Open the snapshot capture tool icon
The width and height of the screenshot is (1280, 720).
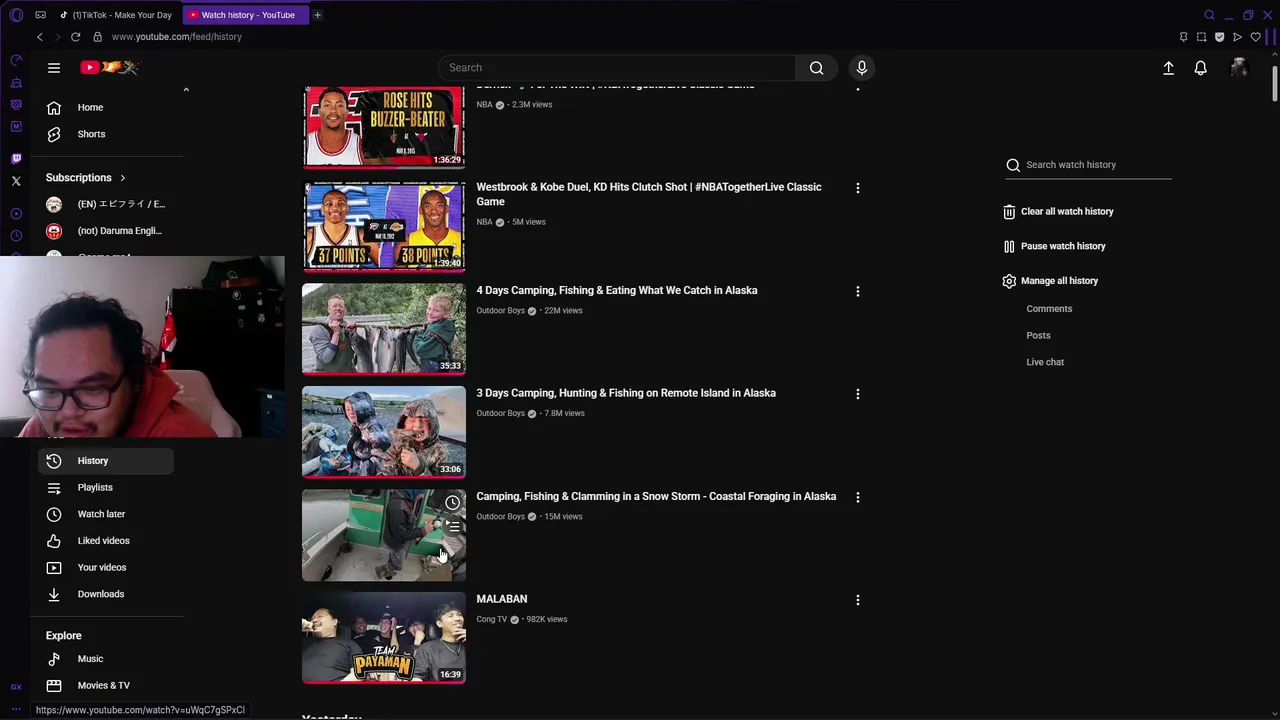[x=1201, y=37]
